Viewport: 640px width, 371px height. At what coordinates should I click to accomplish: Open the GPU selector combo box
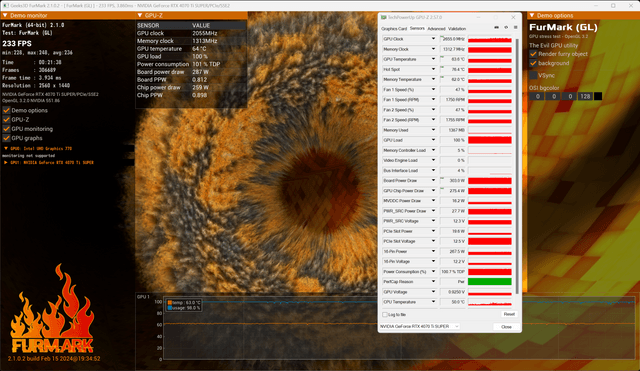tap(420, 327)
